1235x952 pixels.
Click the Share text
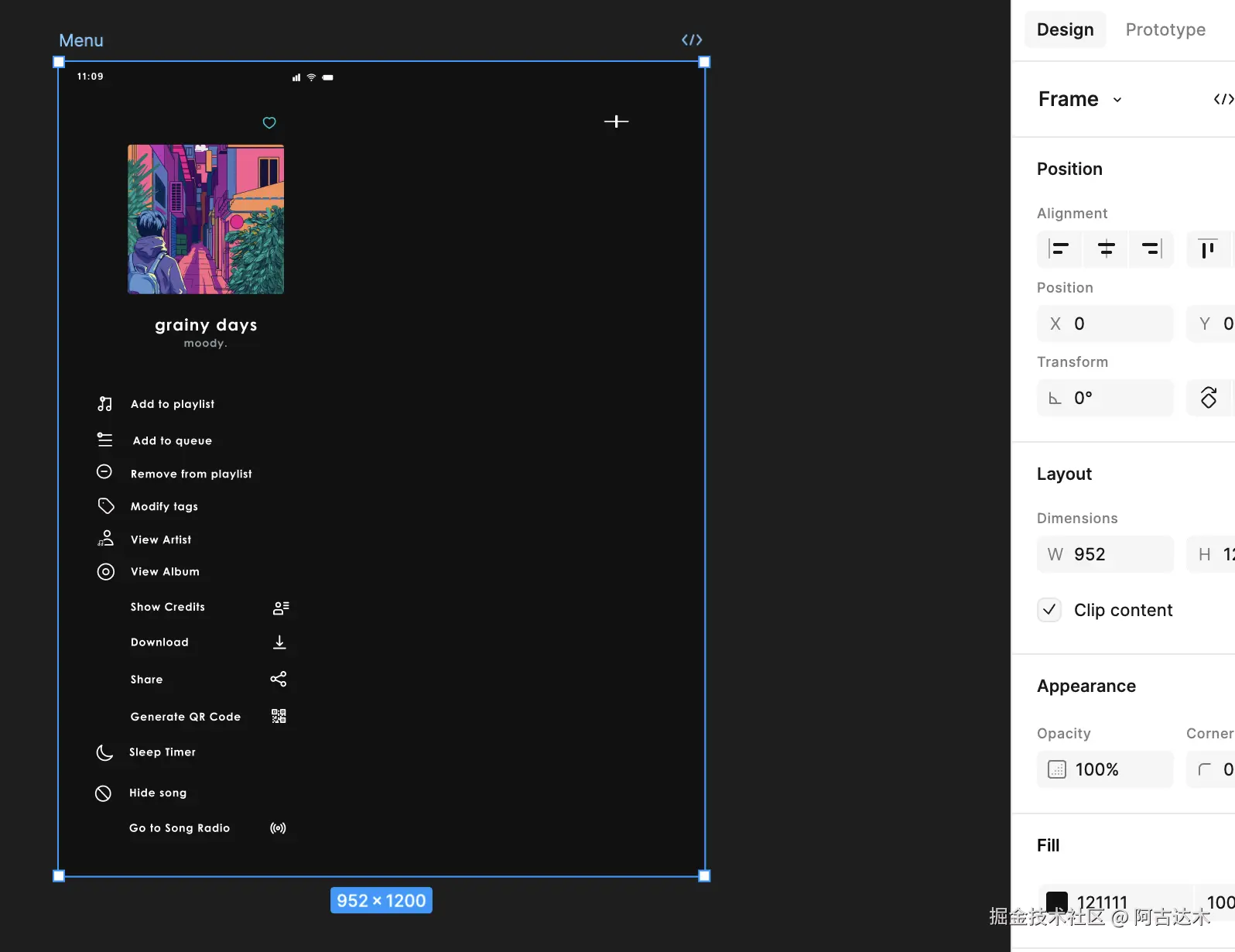pos(147,680)
